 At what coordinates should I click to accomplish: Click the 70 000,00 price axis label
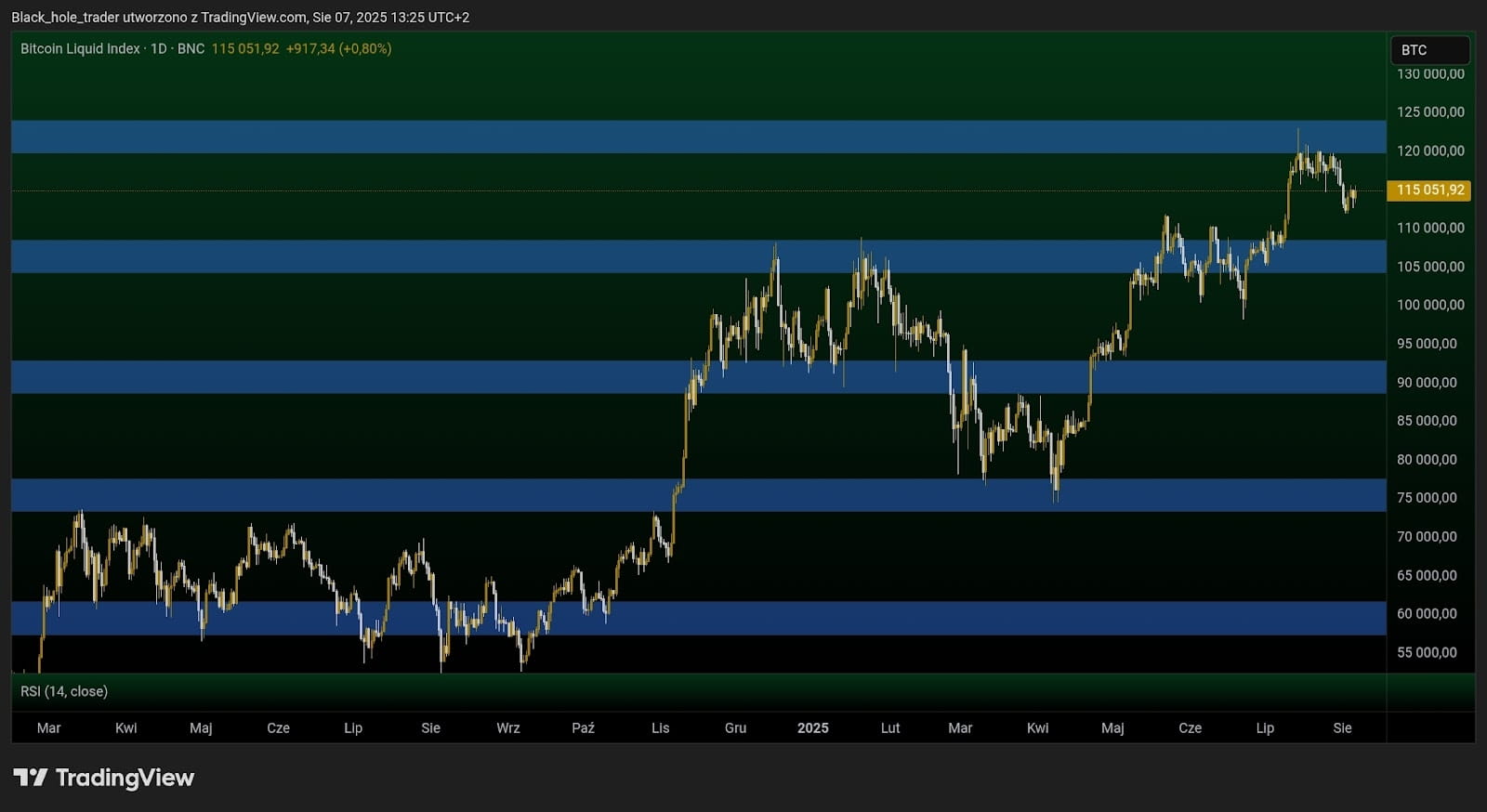(1427, 537)
